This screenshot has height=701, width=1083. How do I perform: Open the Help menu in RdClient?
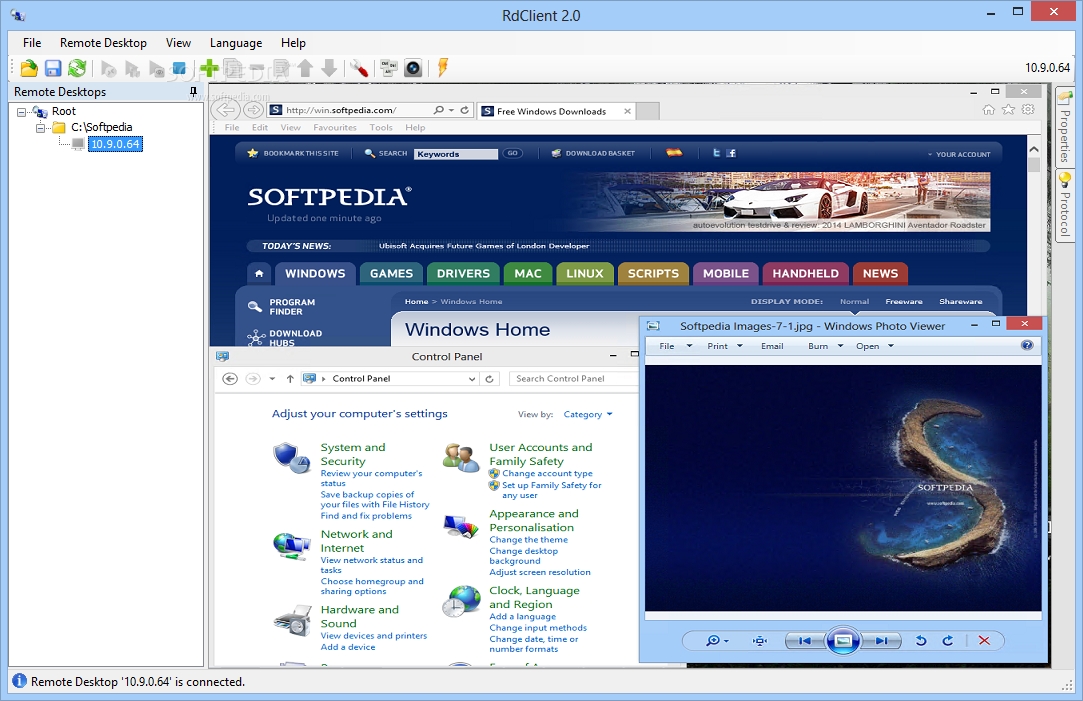click(293, 43)
